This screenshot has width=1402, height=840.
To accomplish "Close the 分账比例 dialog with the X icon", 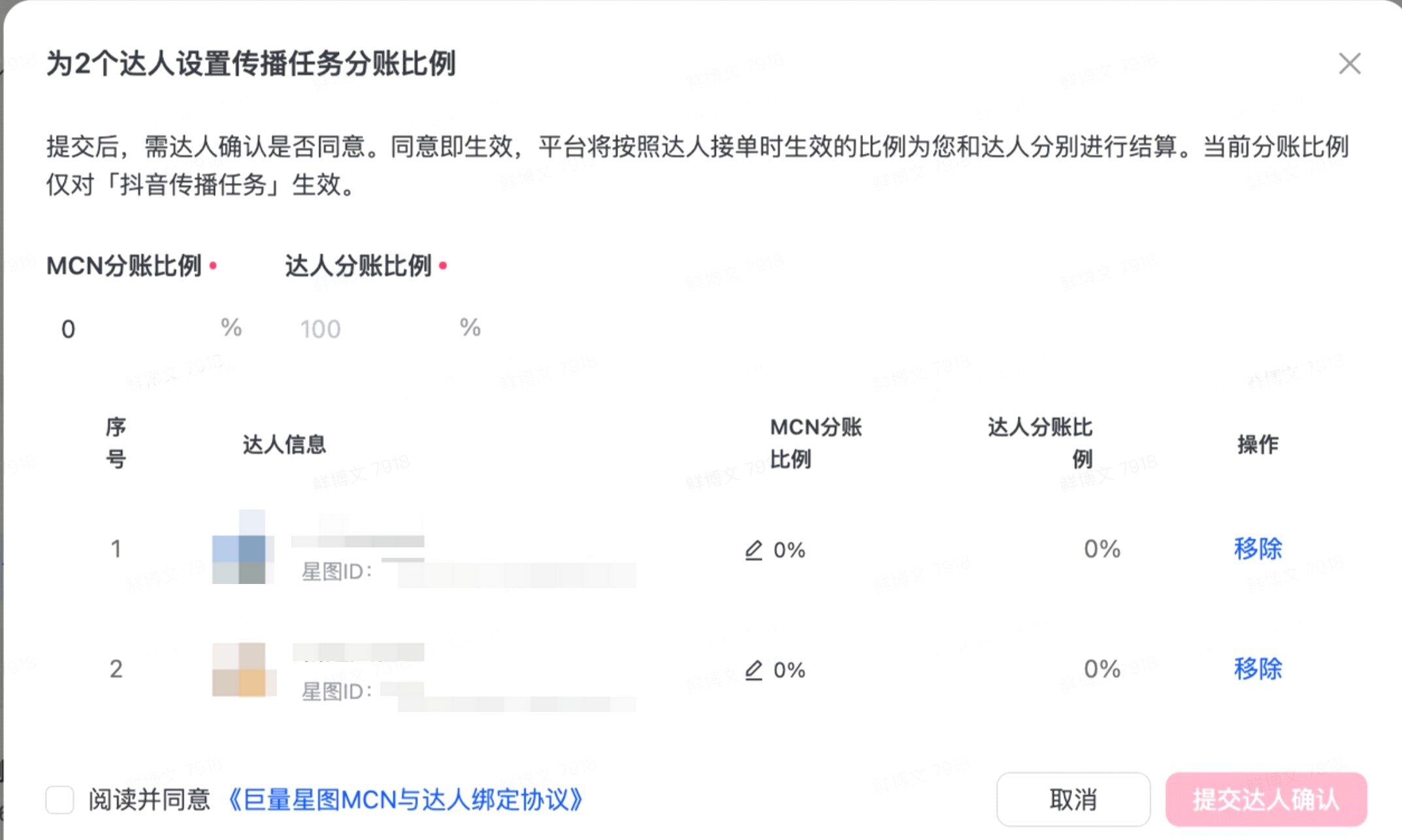I will pyautogui.click(x=1349, y=64).
